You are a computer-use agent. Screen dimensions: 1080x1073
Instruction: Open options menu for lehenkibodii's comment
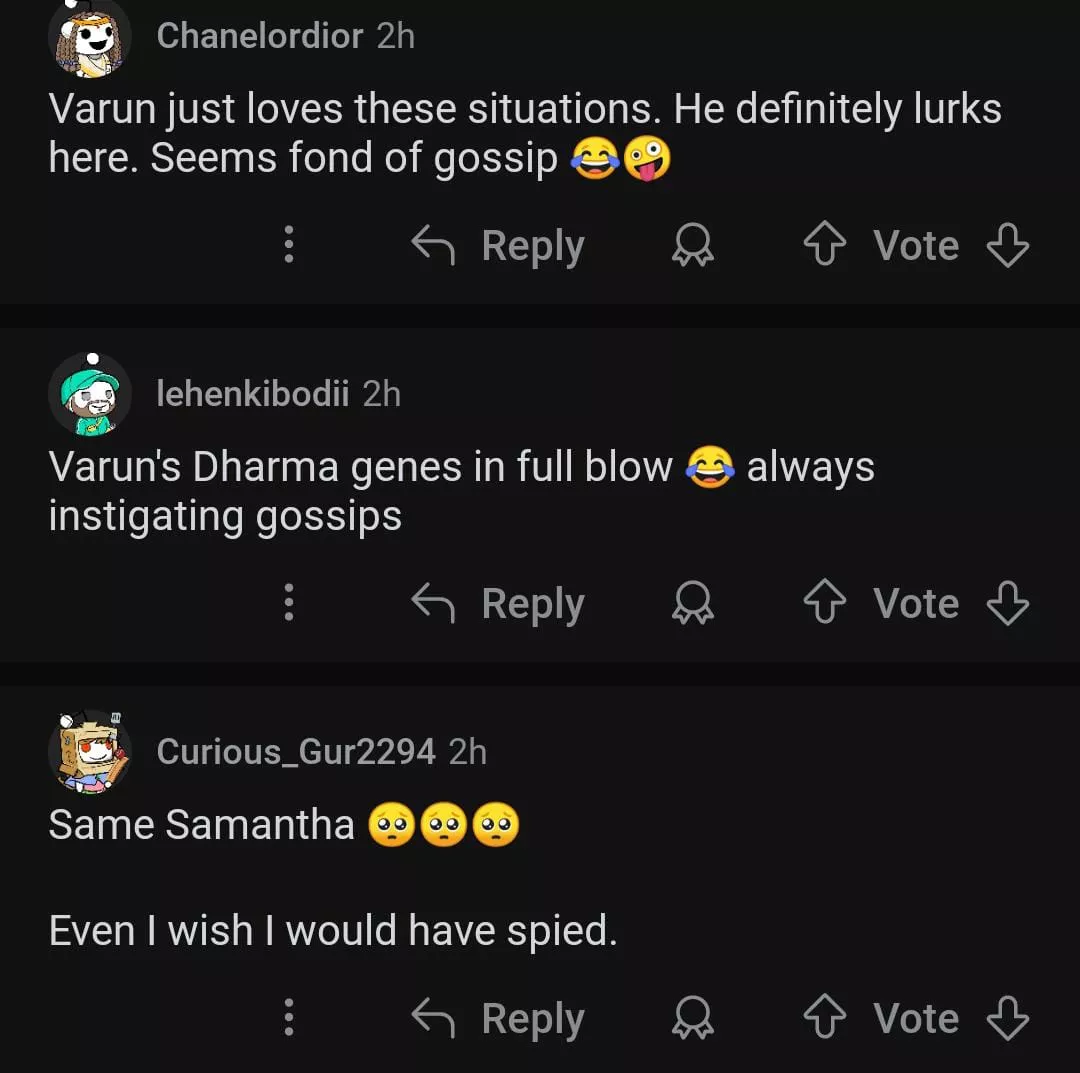[289, 604]
